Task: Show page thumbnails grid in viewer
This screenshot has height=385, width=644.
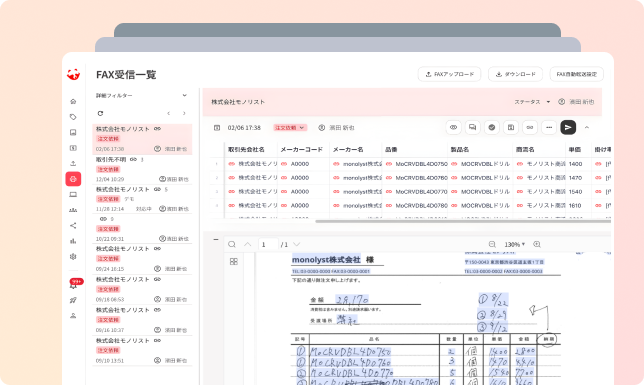Action: point(234,261)
